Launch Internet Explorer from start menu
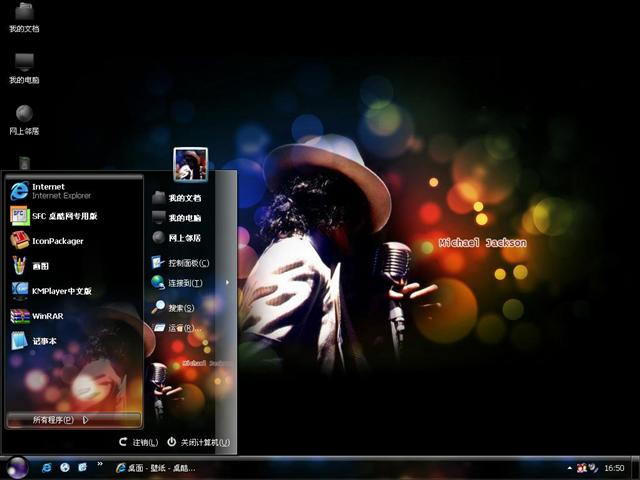The image size is (640, 480). pos(74,191)
